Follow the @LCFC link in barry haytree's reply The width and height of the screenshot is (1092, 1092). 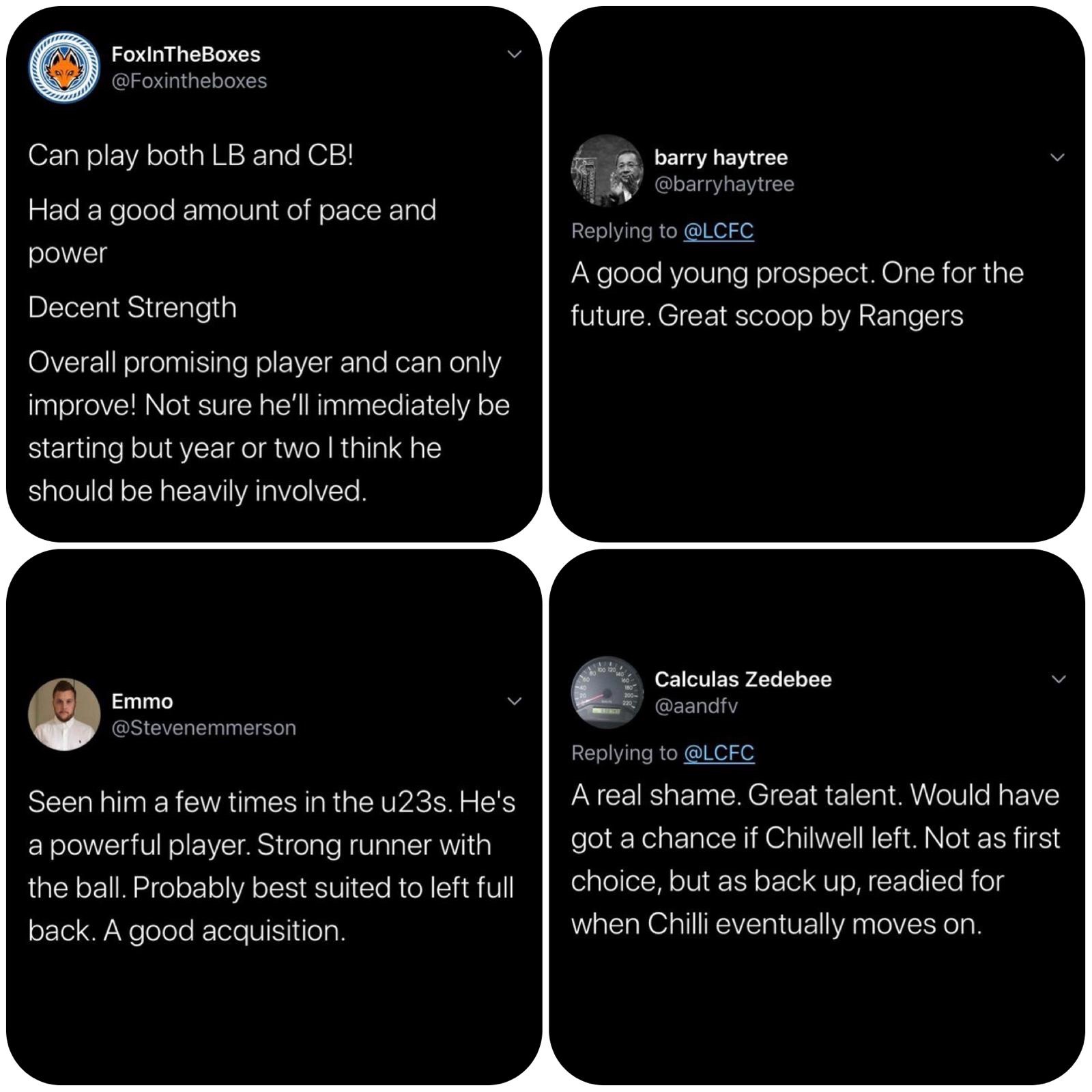(718, 231)
